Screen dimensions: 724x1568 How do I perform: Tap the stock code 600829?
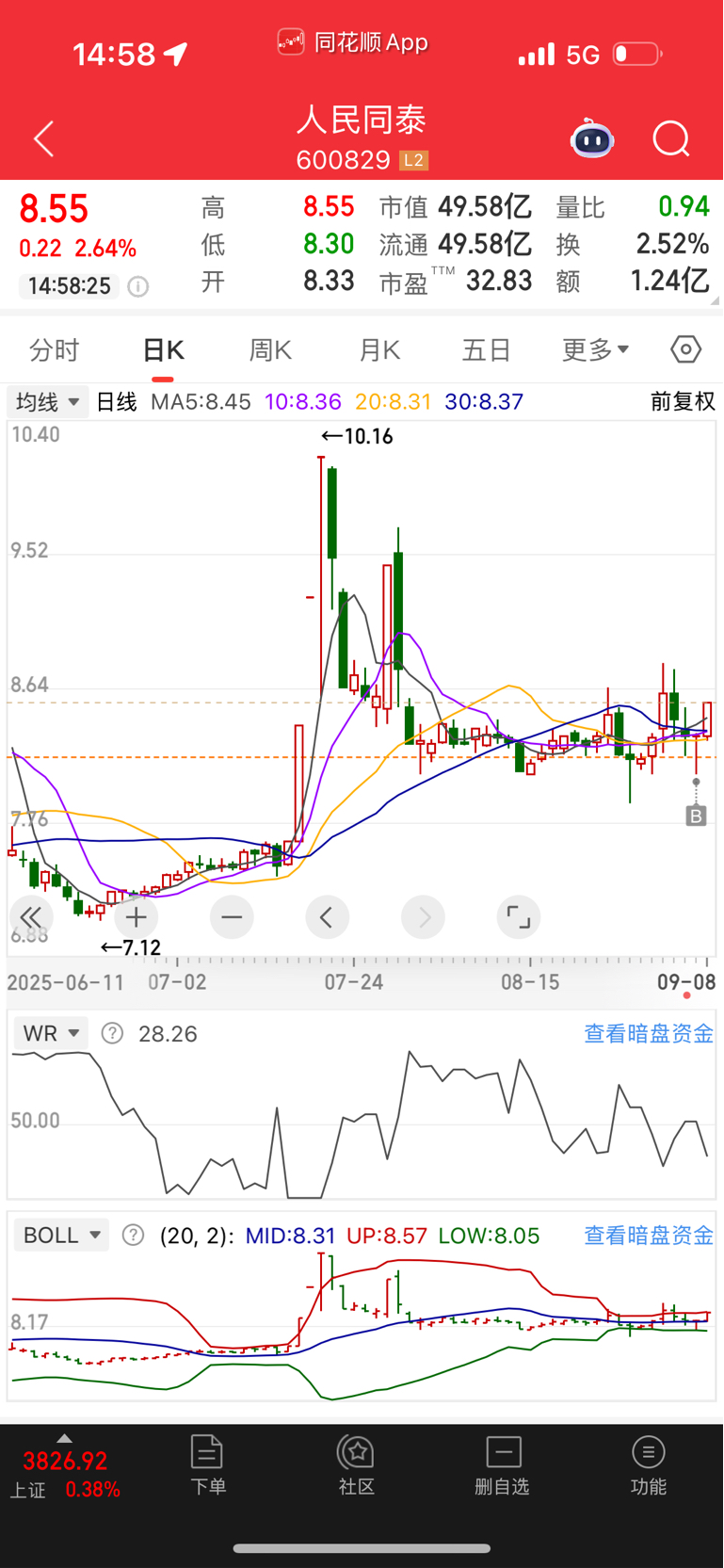[x=343, y=160]
